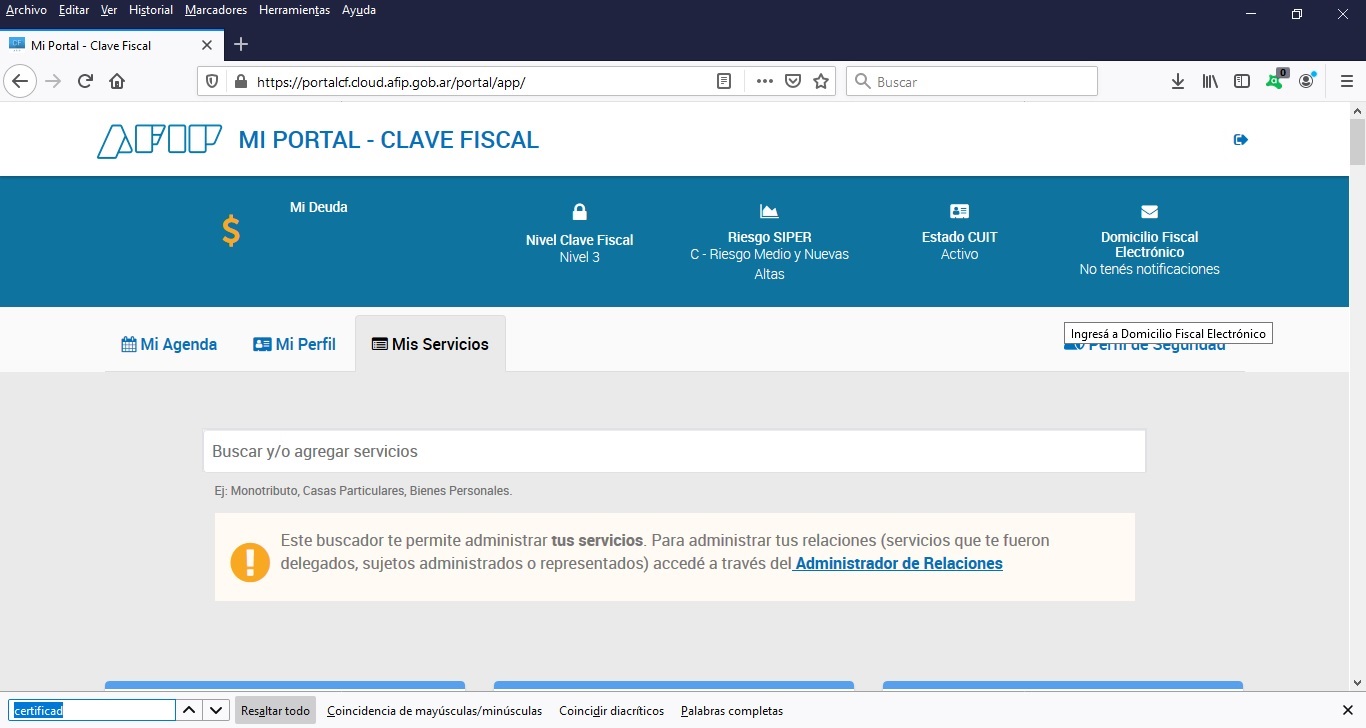Open the library icon

(x=1210, y=82)
